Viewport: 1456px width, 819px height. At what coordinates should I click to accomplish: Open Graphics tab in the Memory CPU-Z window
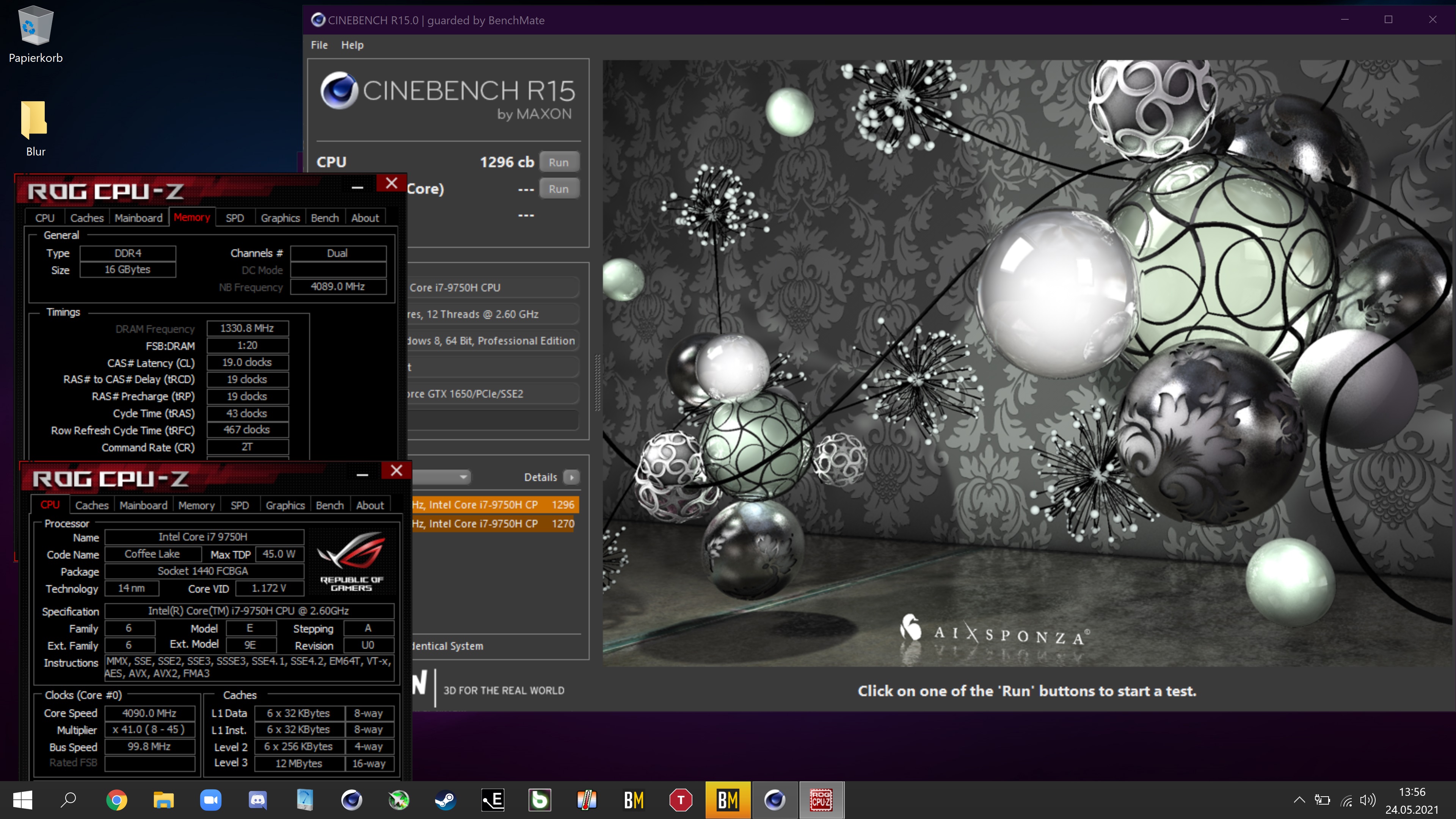[x=280, y=218]
